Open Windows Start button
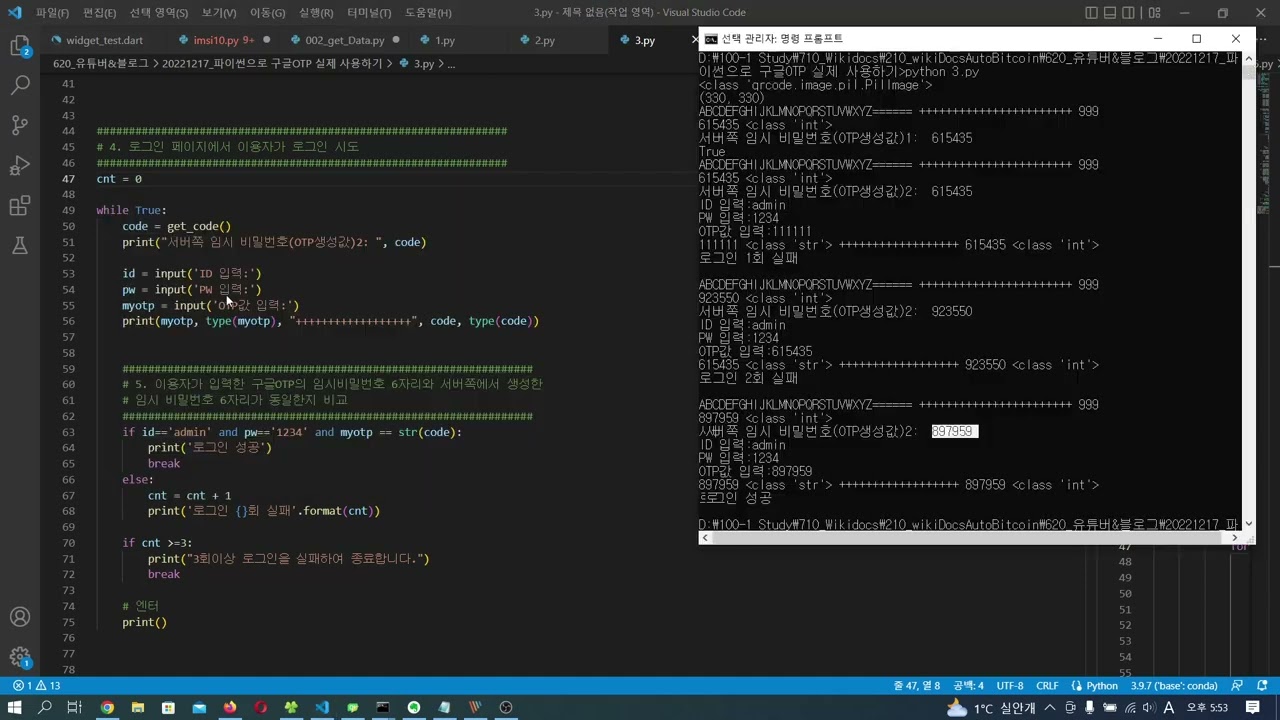 pos(14,708)
